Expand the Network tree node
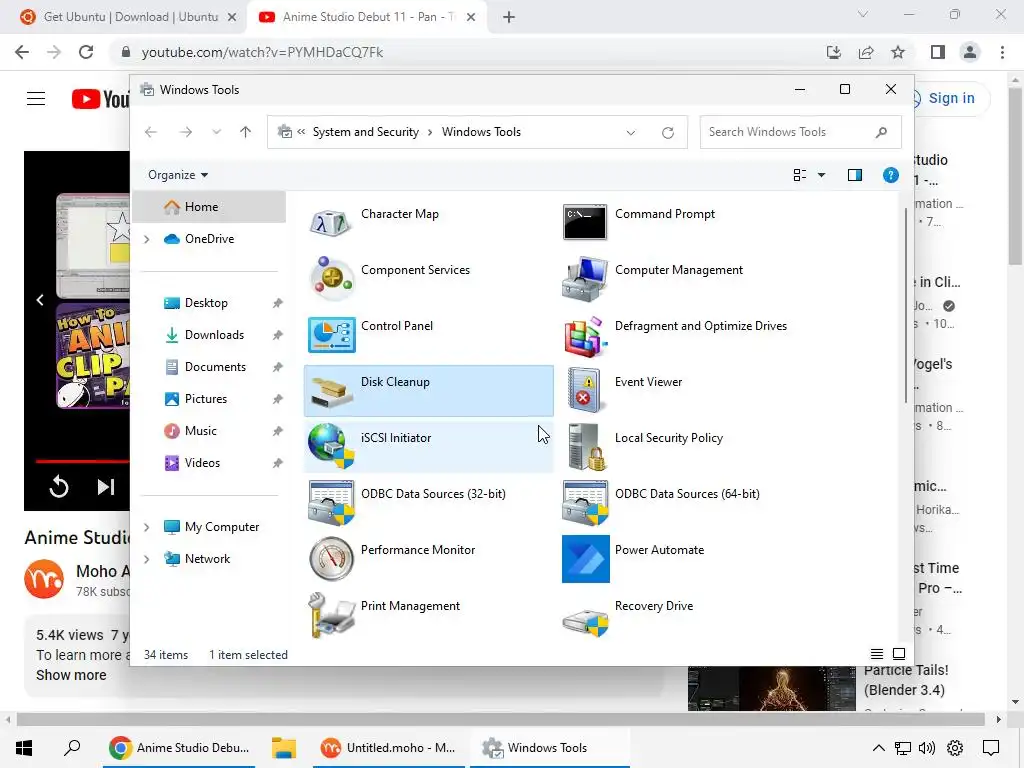The image size is (1024, 768). click(147, 559)
